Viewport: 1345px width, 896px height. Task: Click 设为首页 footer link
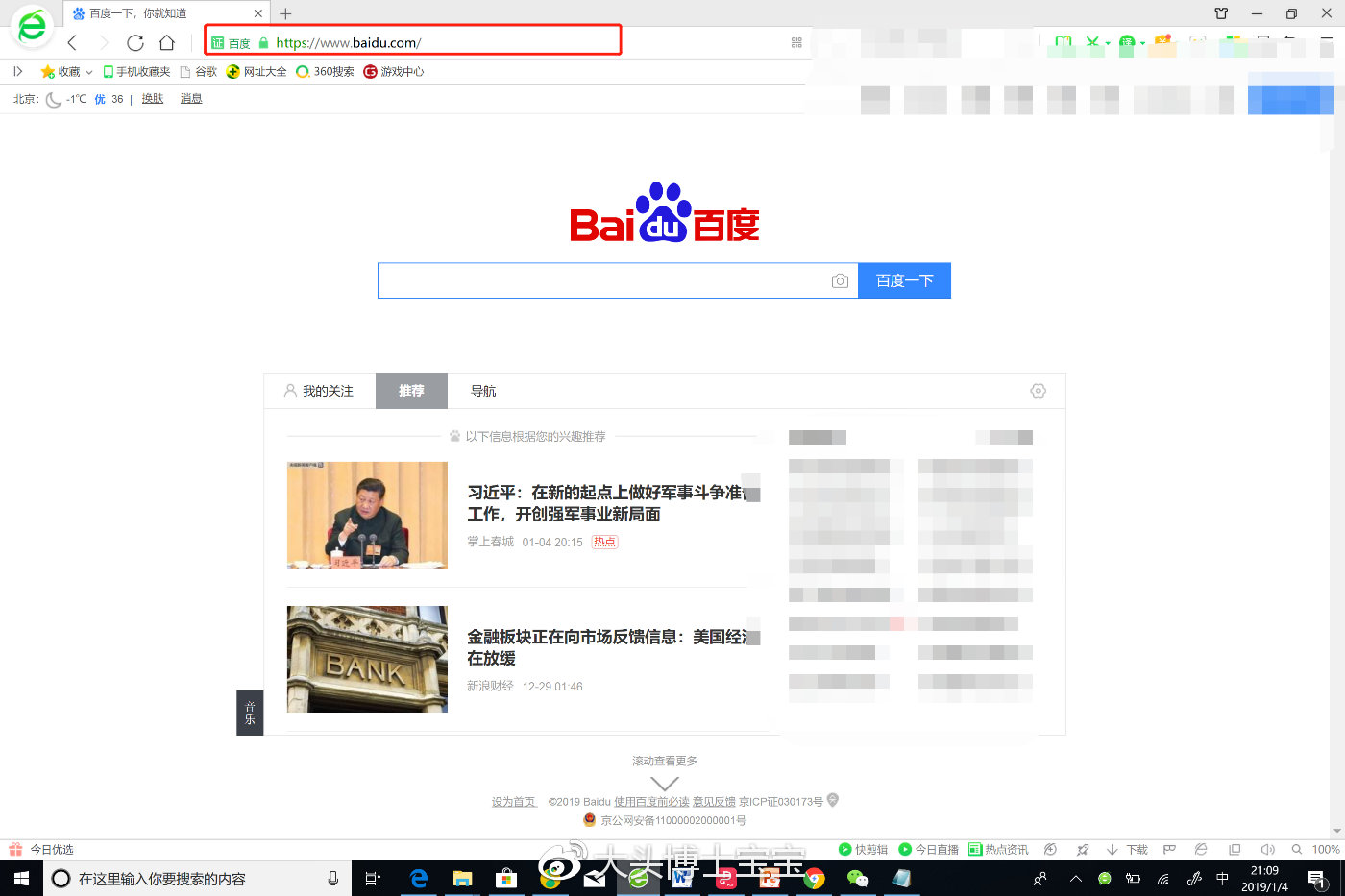514,802
